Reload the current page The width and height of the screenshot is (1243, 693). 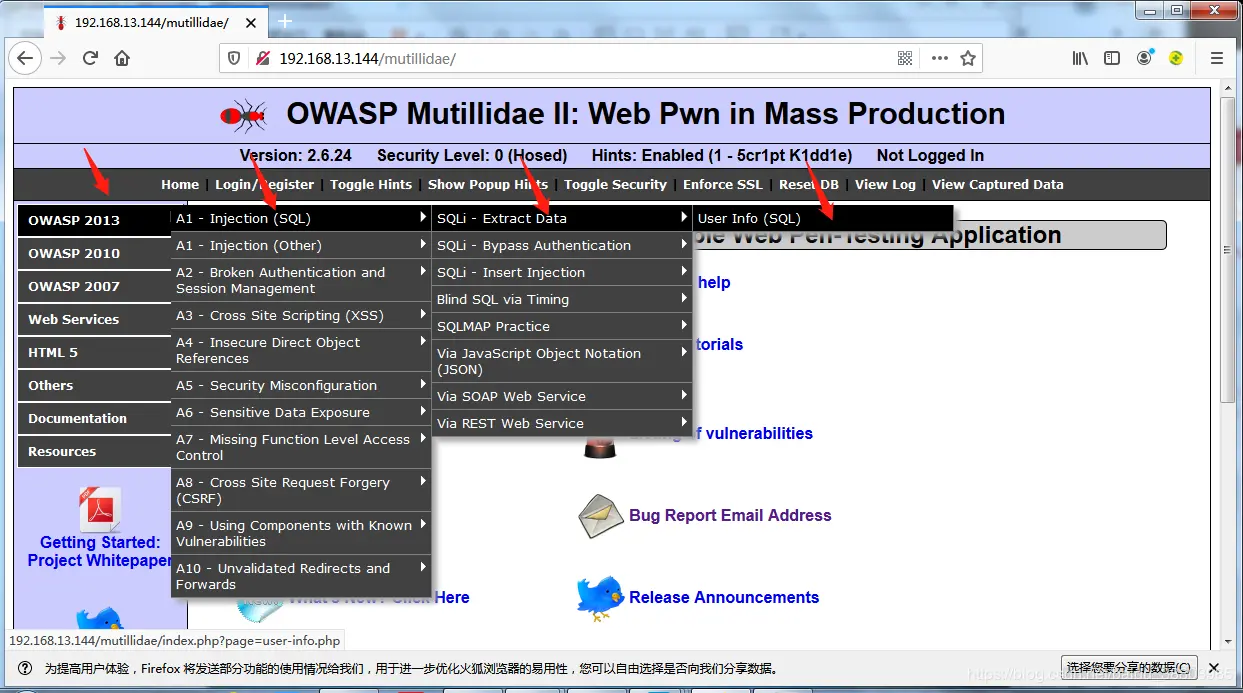point(90,58)
